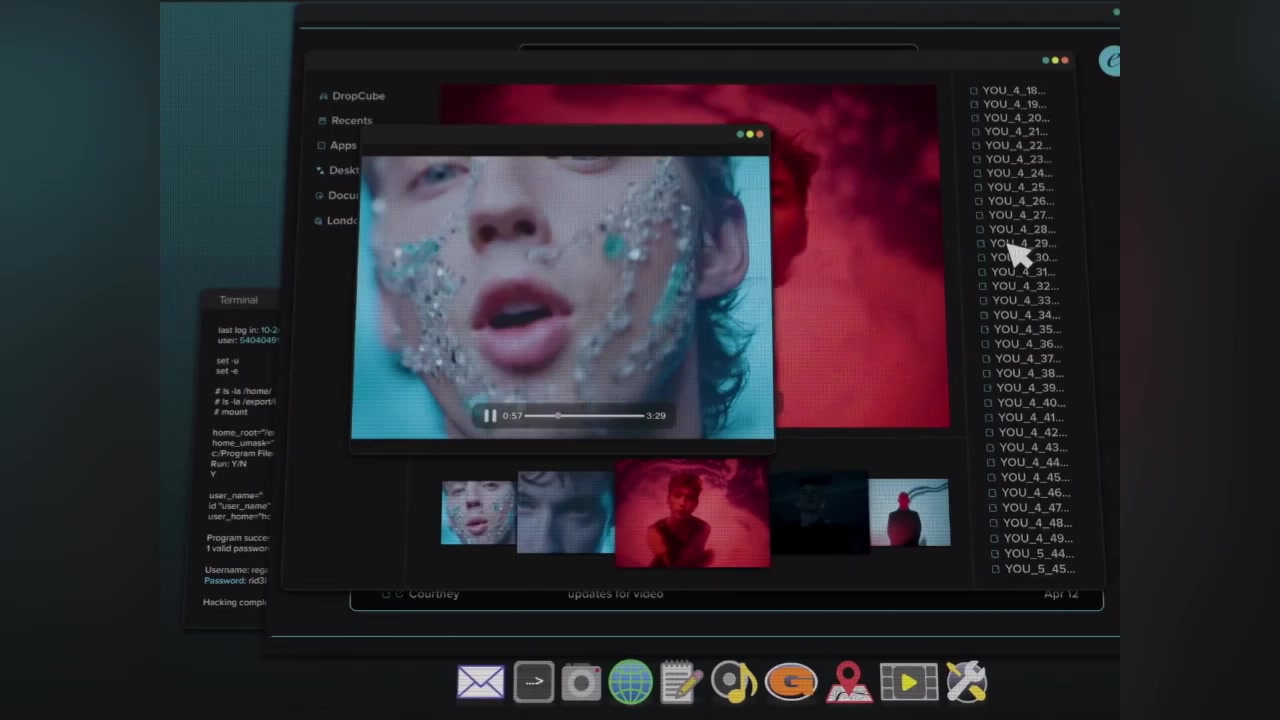The height and width of the screenshot is (720, 1280).
Task: Select file YOU_4_26 in the list
Action: pyautogui.click(x=1021, y=201)
